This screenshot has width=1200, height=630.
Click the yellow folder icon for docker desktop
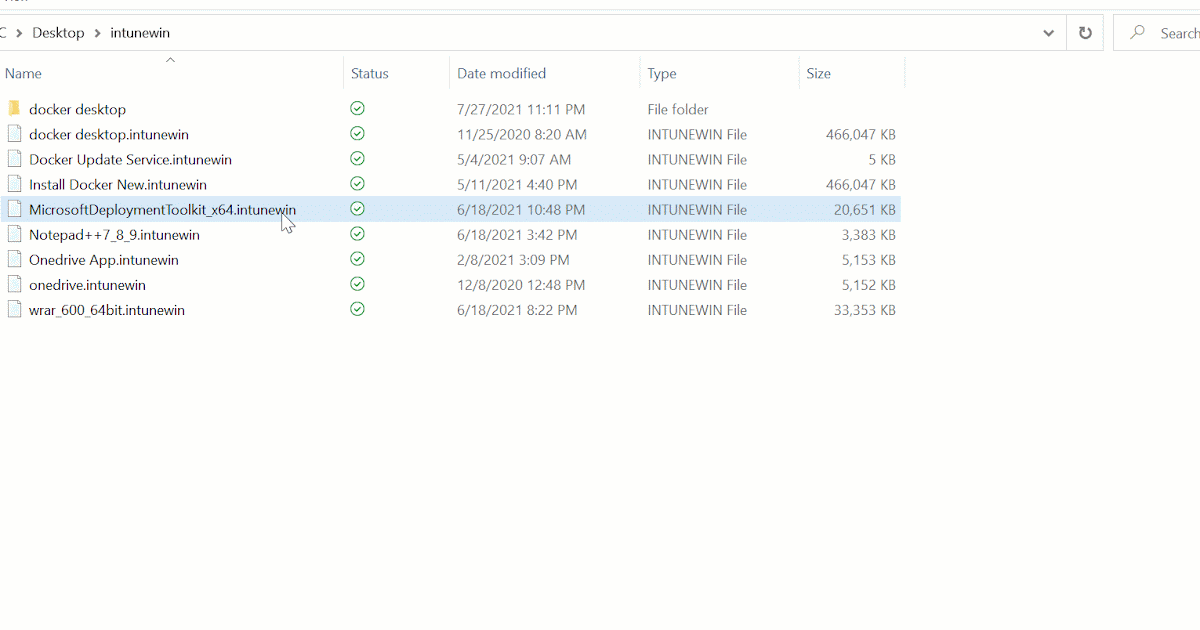(14, 108)
